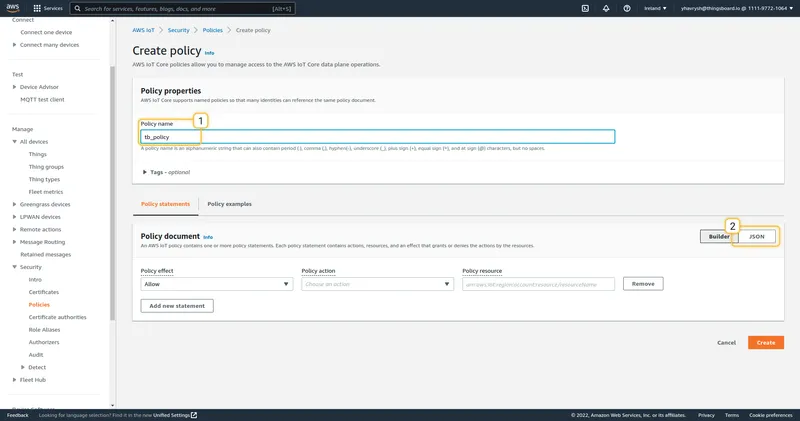Image resolution: width=800 pixels, height=421 pixels.
Task: Open Cookie preferences
Action: (770, 415)
